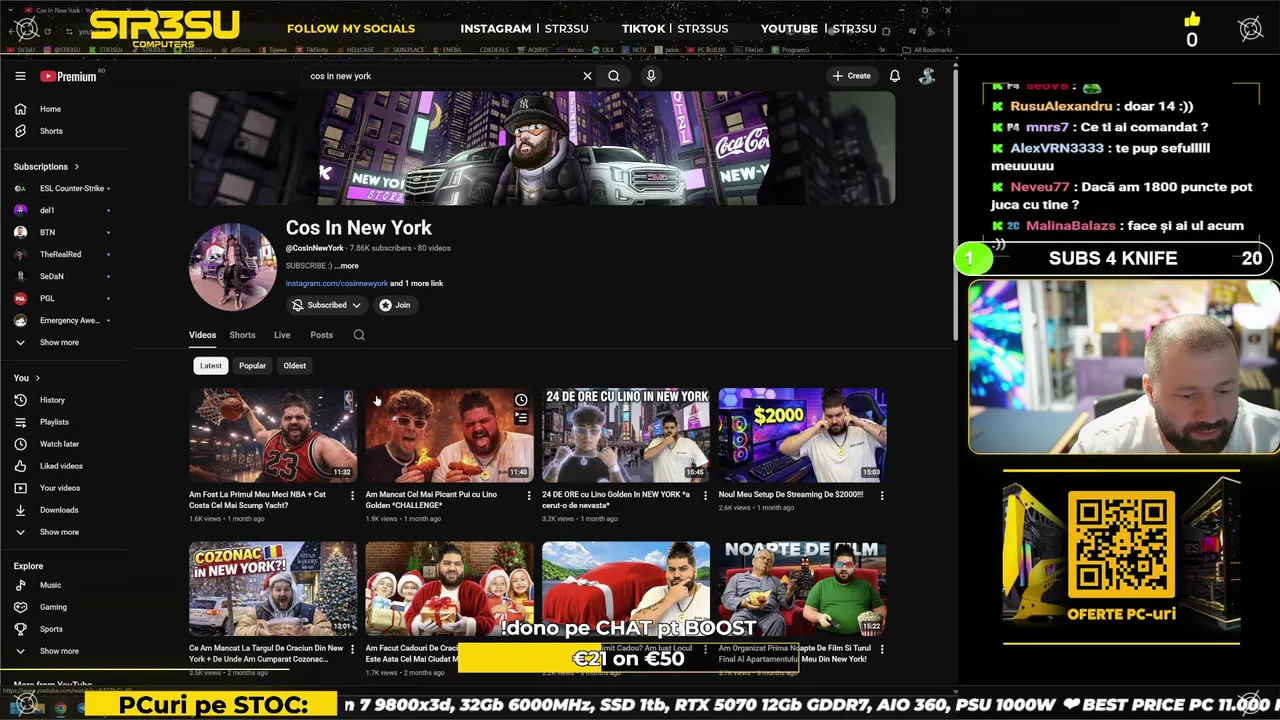The width and height of the screenshot is (1280, 720).
Task: Open the instagram.com/cosinnewyork link
Action: point(336,283)
